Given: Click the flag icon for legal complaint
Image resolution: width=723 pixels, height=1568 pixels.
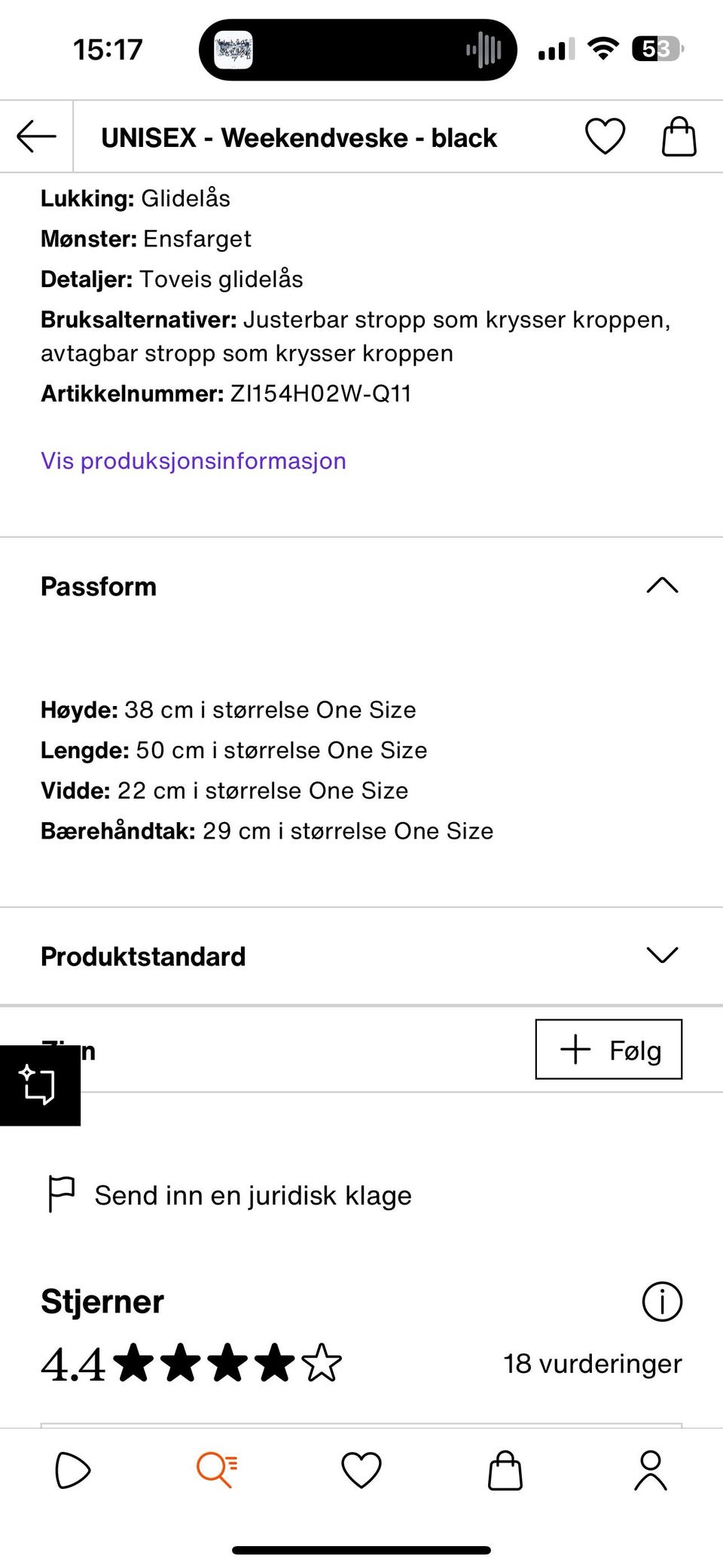Looking at the screenshot, I should (x=61, y=1194).
